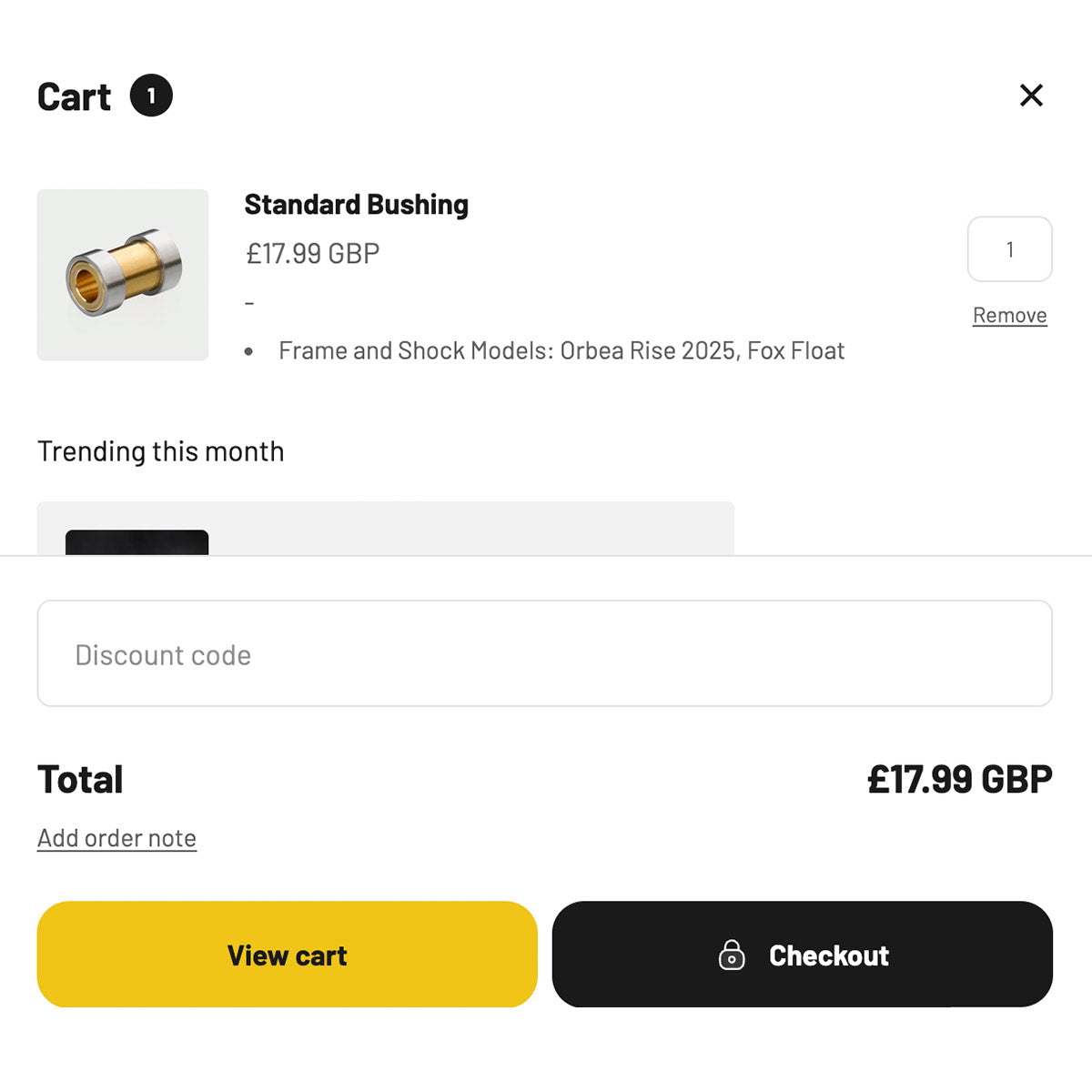Click the Trending this month heading
Image resolution: width=1092 pixels, height=1092 pixels.
pyautogui.click(x=160, y=451)
